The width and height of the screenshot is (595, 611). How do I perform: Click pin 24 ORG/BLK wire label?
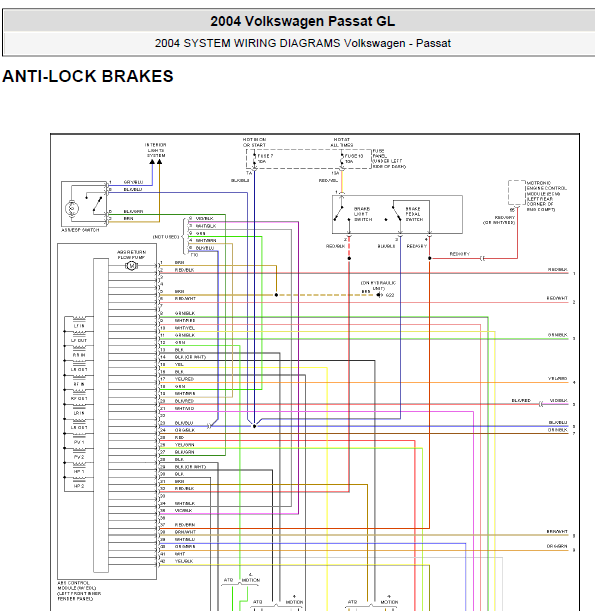[x=185, y=430]
